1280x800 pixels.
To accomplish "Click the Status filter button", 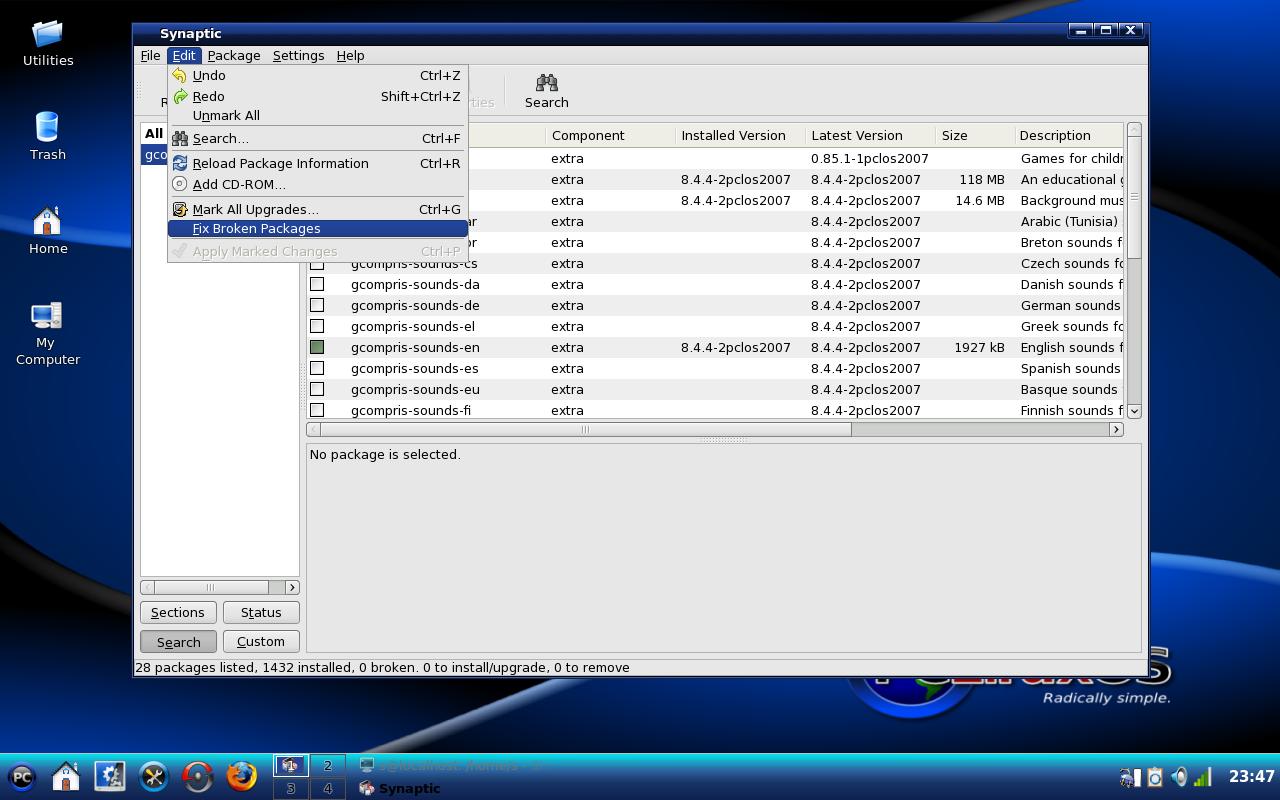I will (x=261, y=612).
